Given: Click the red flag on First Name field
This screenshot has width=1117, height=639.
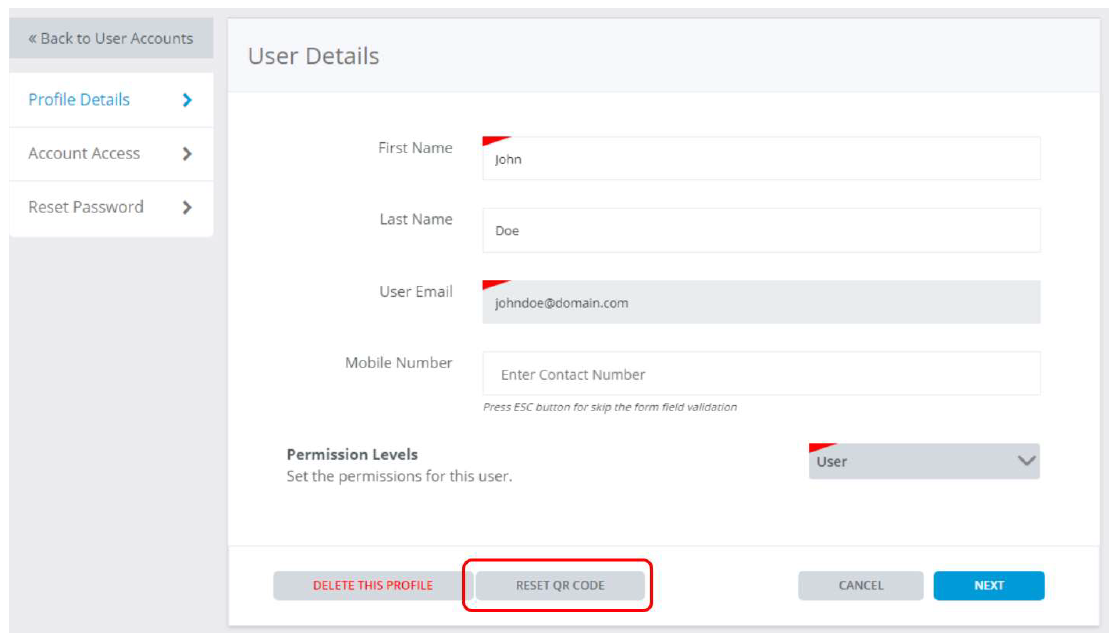Looking at the screenshot, I should point(493,142).
